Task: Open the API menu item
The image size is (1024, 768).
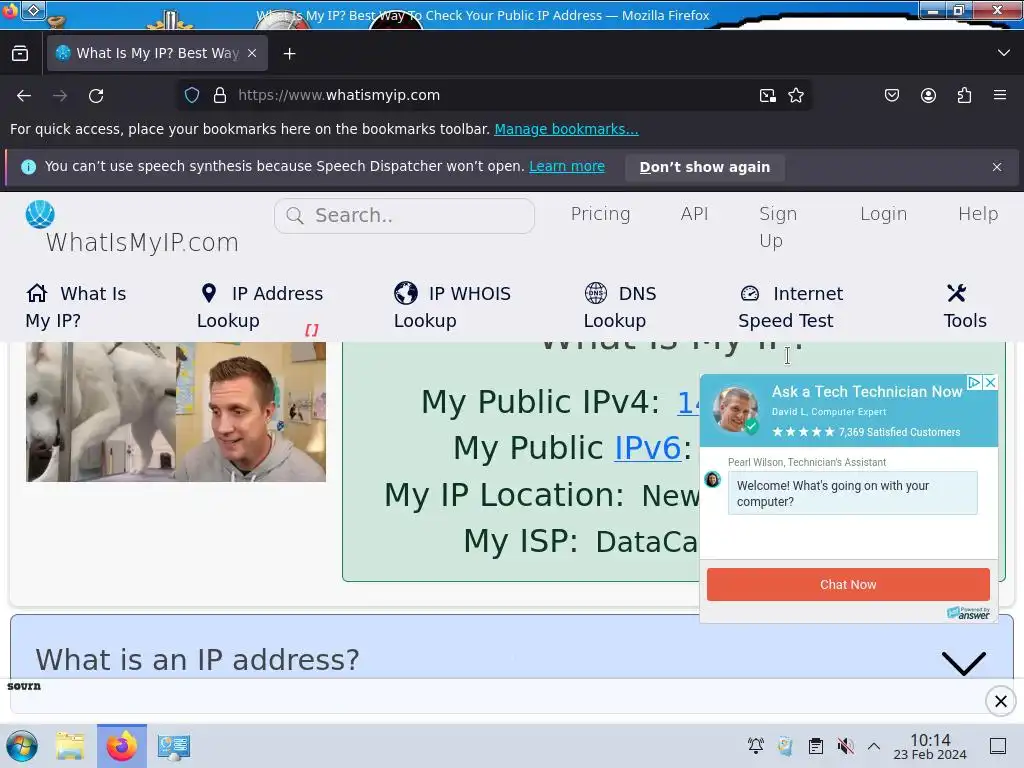Action: click(x=694, y=214)
